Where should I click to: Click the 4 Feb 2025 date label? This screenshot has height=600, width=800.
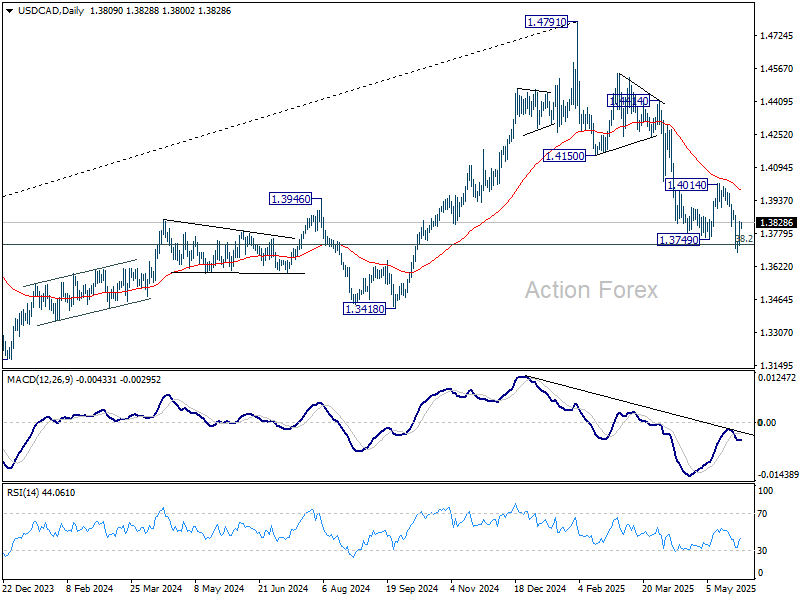coord(602,589)
